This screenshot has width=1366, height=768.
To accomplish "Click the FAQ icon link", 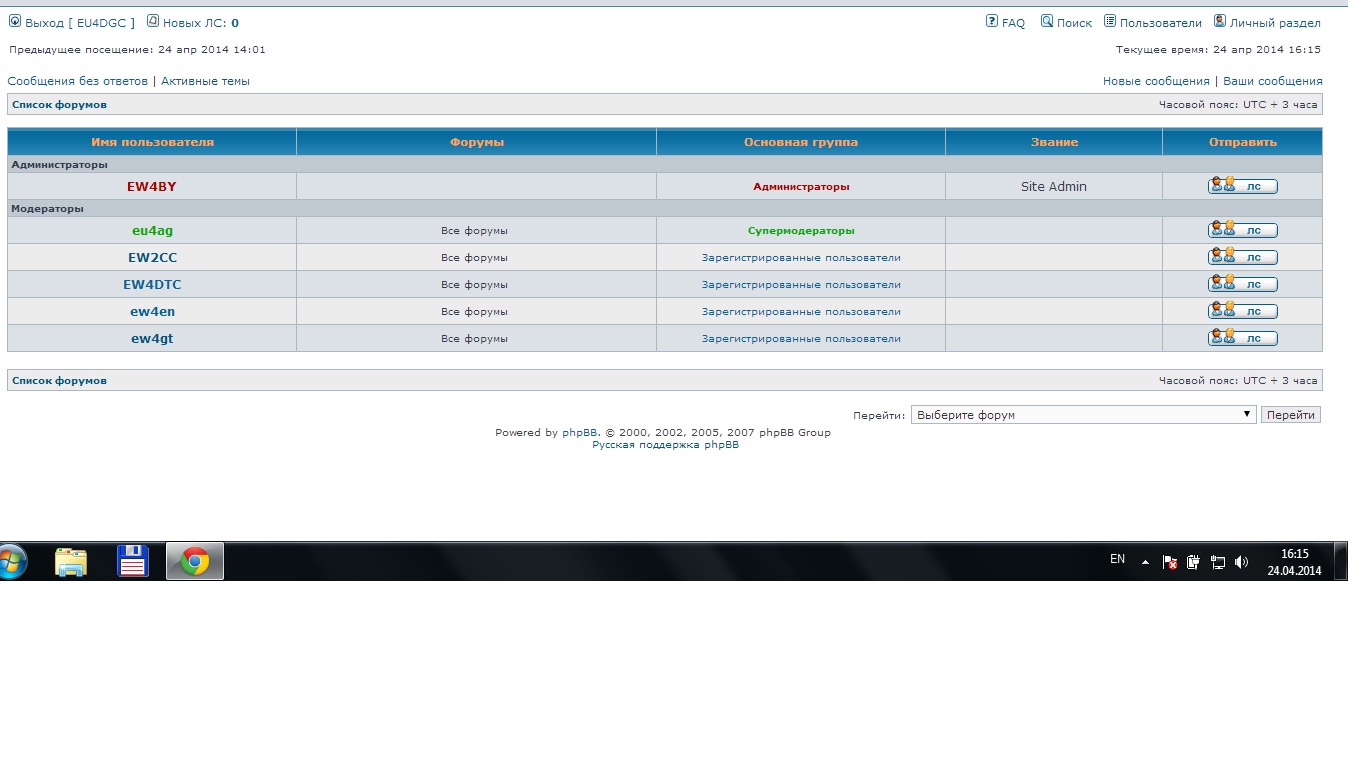I will tap(1005, 22).
